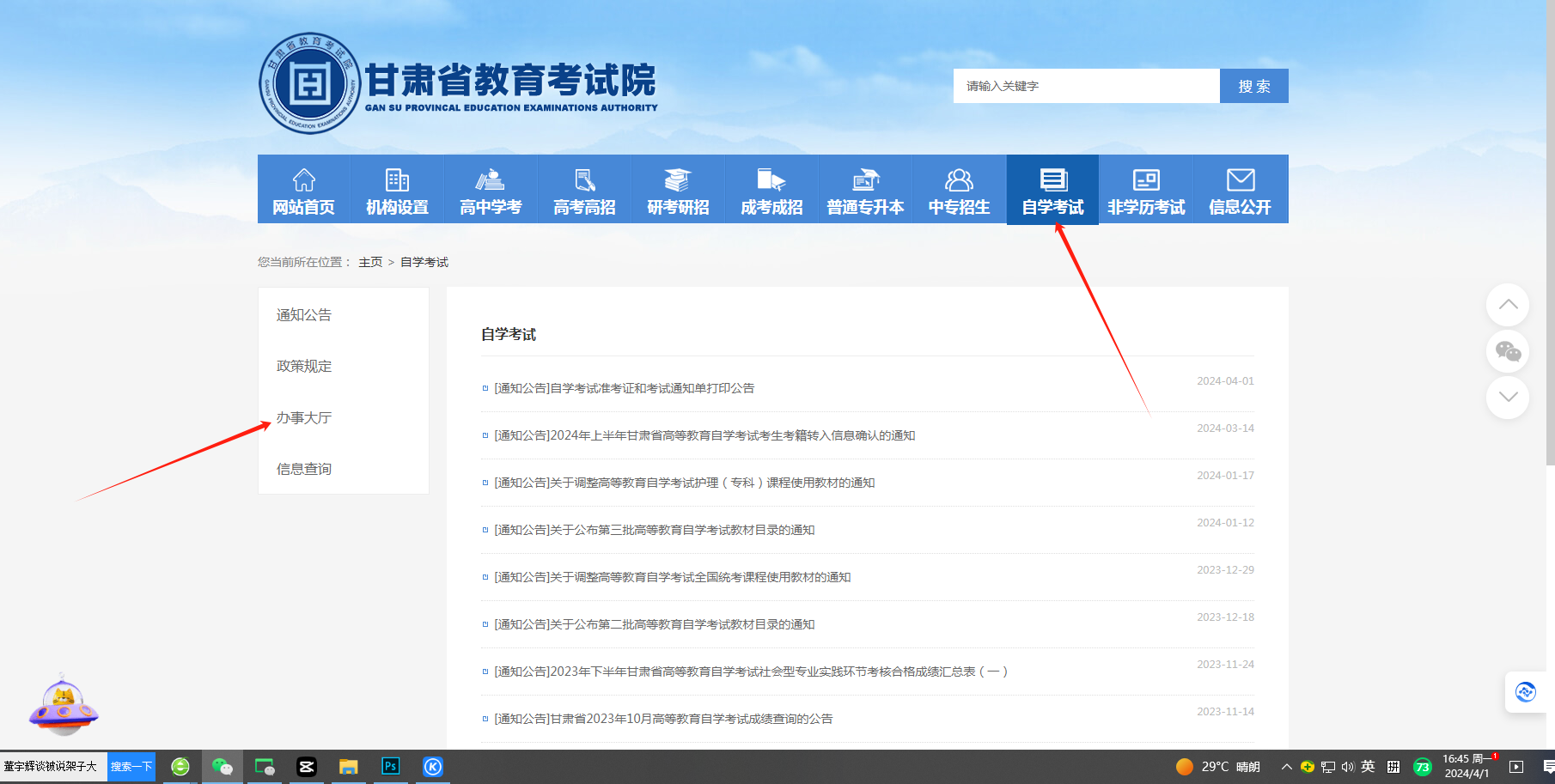Select 办事大厅 in the left sidebar
Image resolution: width=1555 pixels, height=784 pixels.
pyautogui.click(x=304, y=417)
